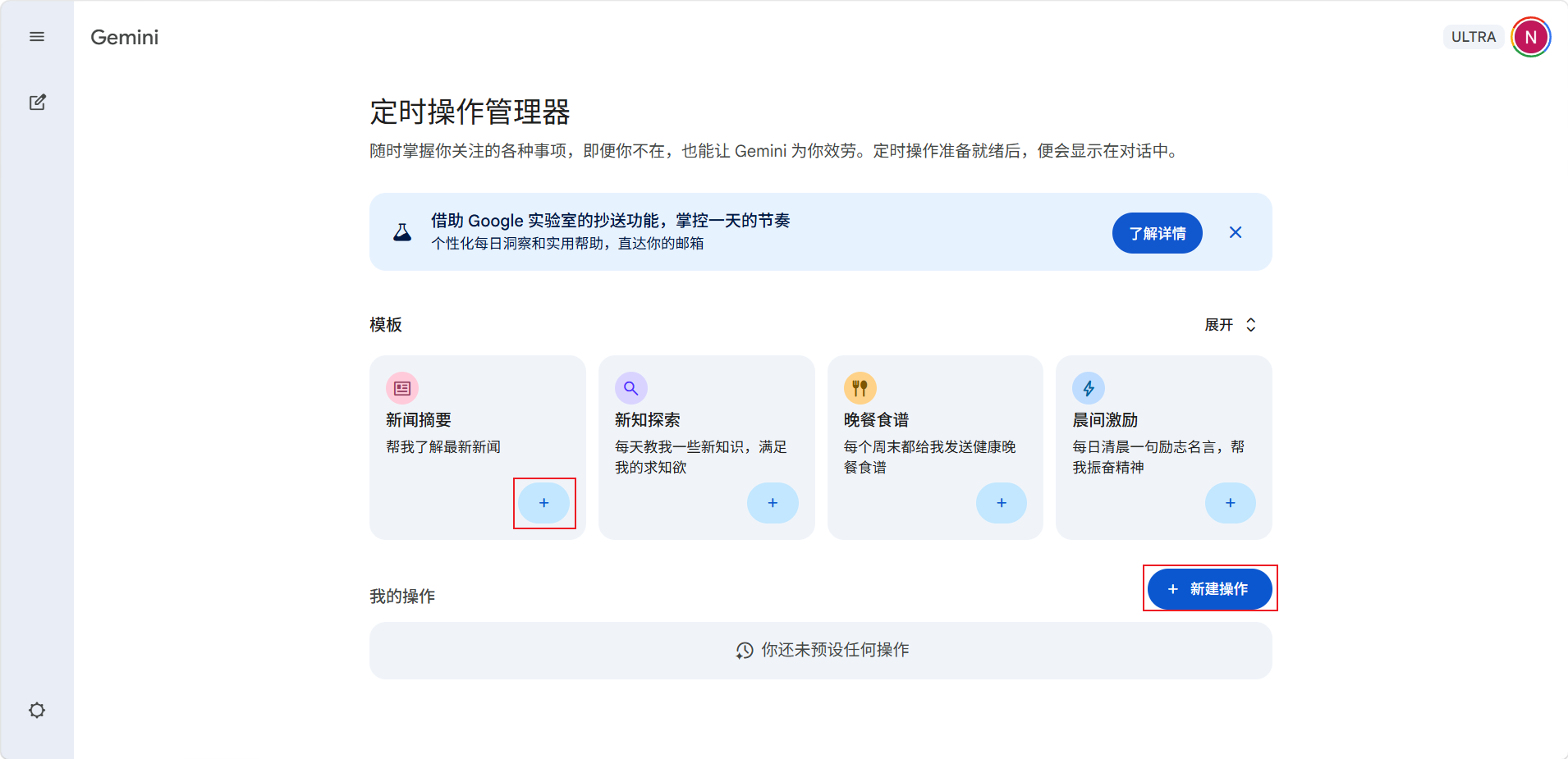
Task: Add the 新知探索 template
Action: [773, 503]
